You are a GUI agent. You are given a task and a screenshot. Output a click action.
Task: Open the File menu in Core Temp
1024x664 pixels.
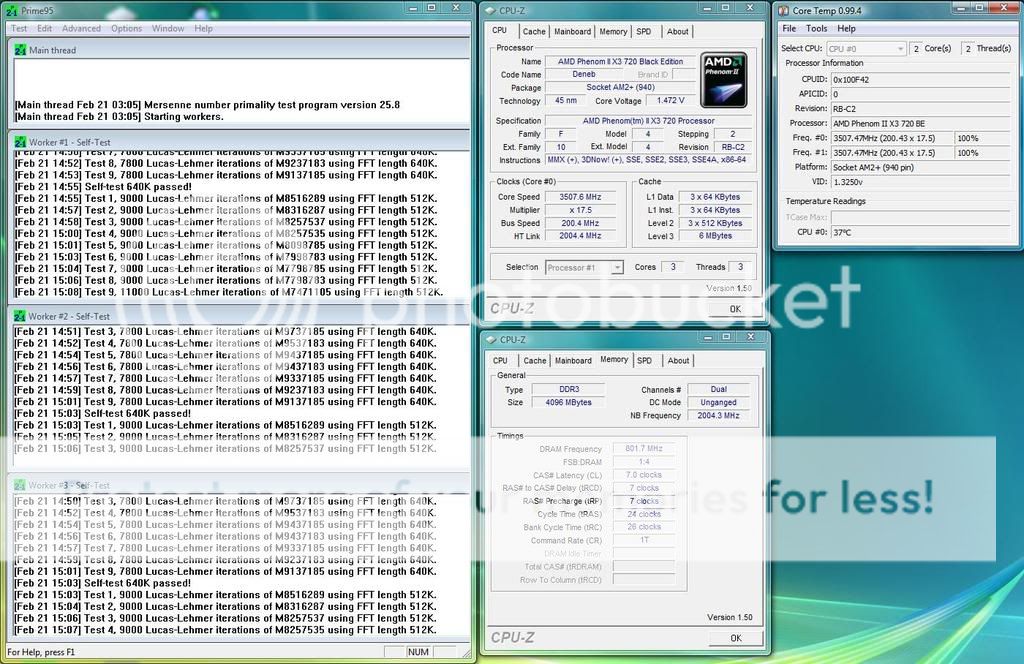(789, 29)
